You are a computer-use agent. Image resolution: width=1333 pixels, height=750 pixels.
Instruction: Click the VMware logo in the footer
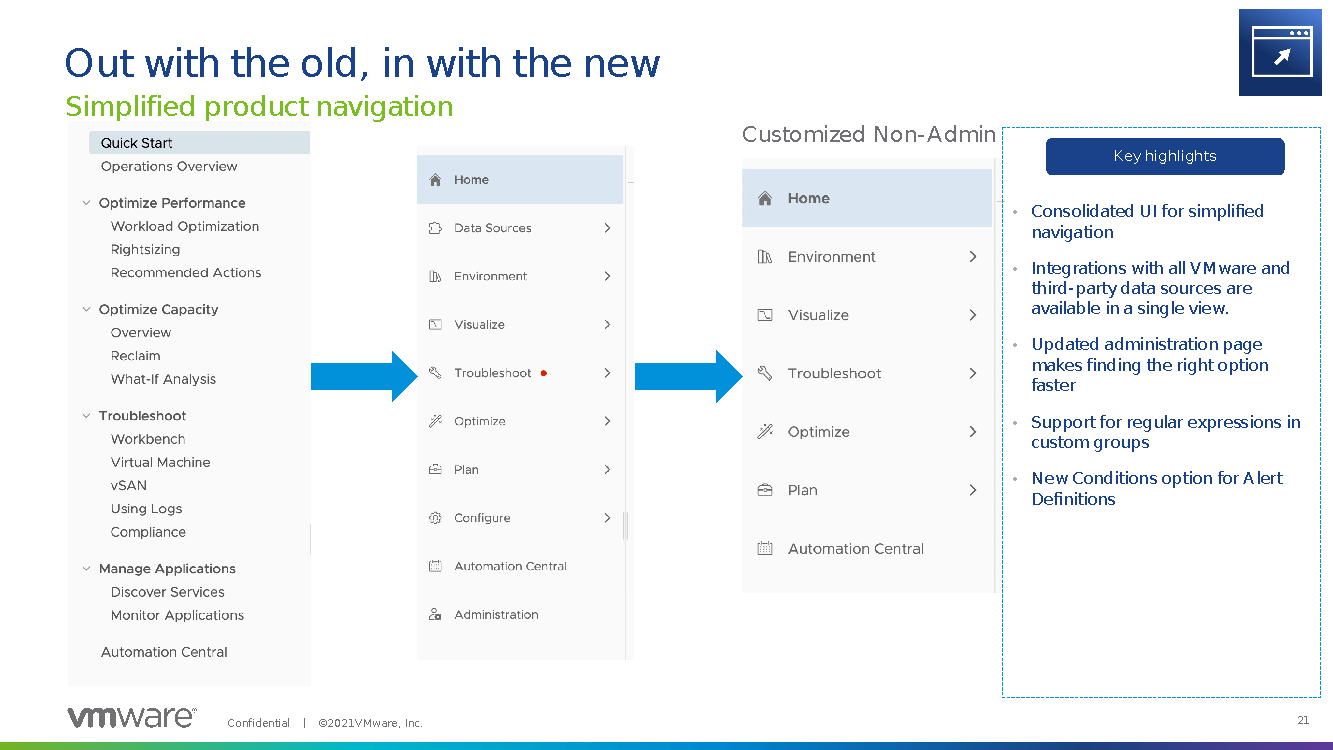click(131, 717)
